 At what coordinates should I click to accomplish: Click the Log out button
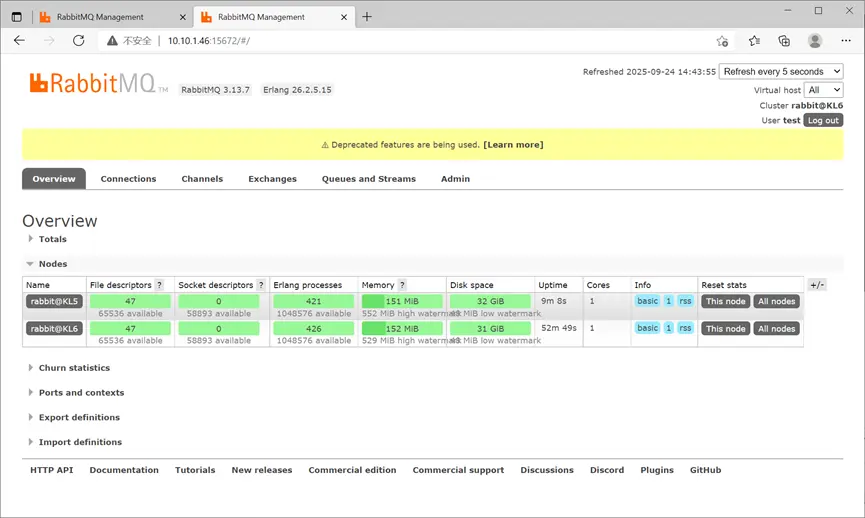[x=823, y=120]
